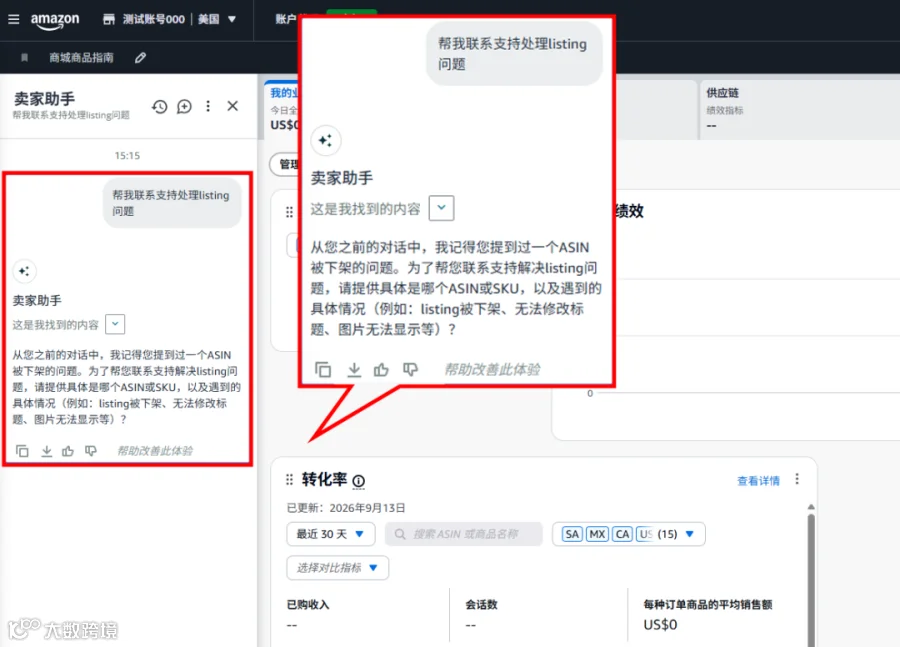Select the 供应链 tab
Image resolution: width=900 pixels, height=647 pixels.
coord(799,109)
